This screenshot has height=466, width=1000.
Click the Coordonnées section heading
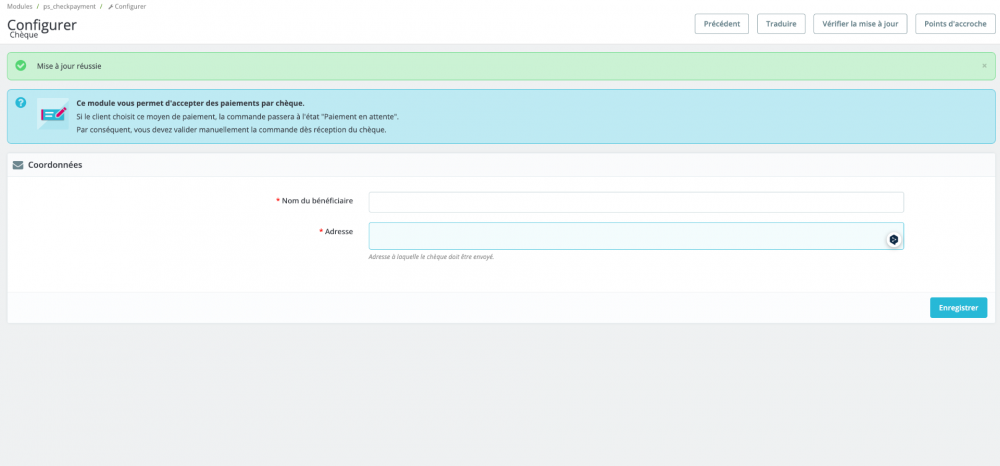(55, 165)
